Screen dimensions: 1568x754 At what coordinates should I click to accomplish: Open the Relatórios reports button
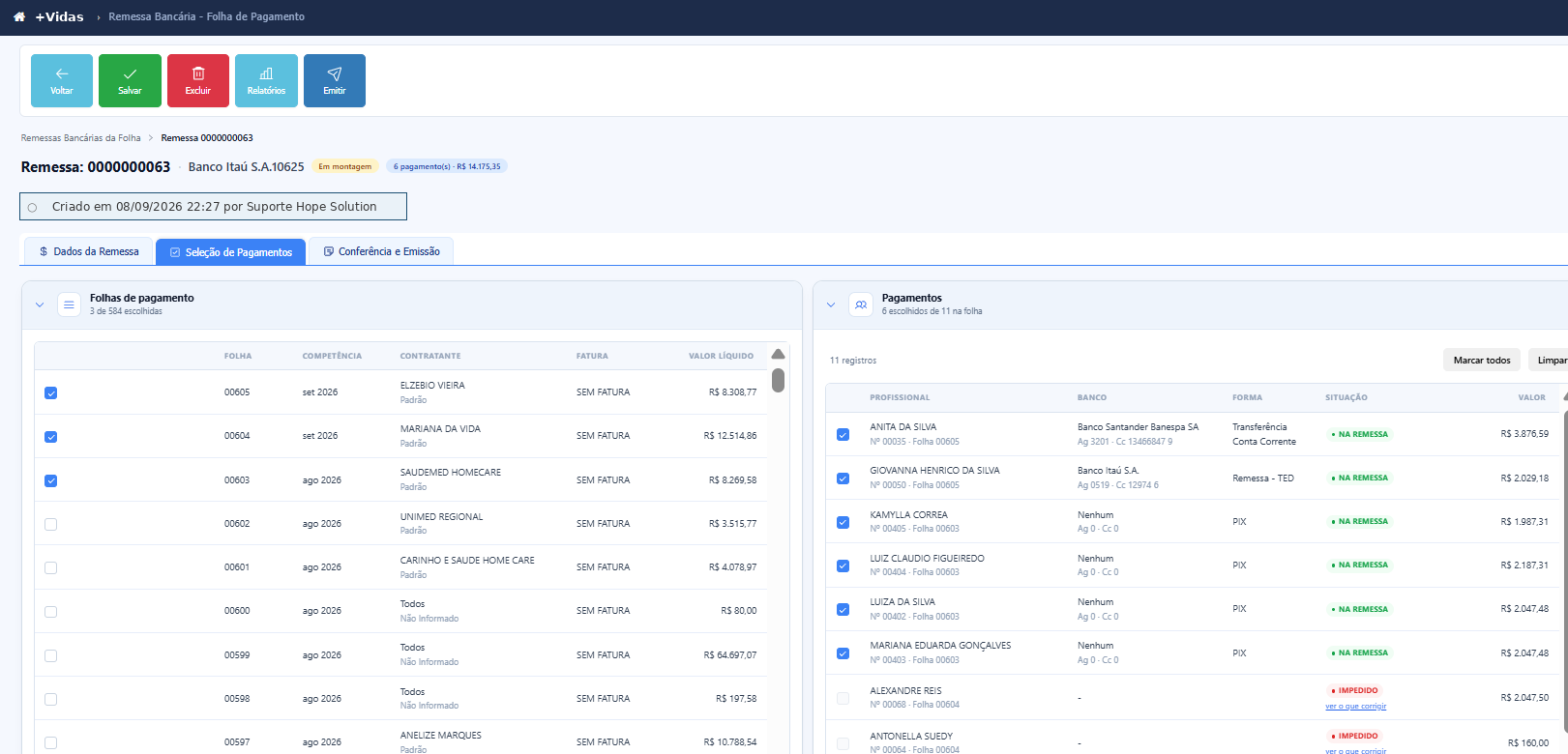tap(266, 80)
